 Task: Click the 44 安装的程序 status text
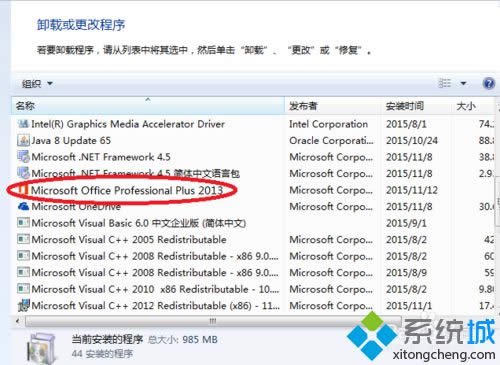[102, 354]
